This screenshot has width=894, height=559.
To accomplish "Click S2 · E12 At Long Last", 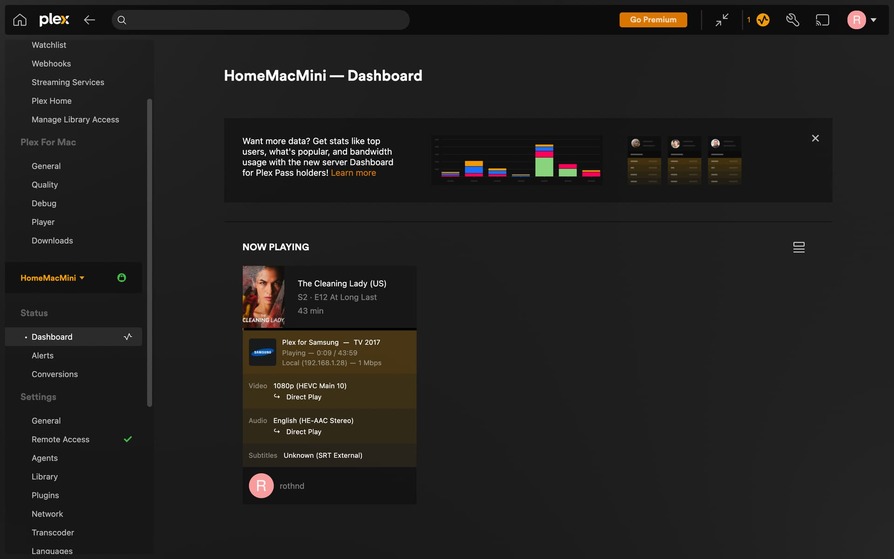I will point(337,297).
